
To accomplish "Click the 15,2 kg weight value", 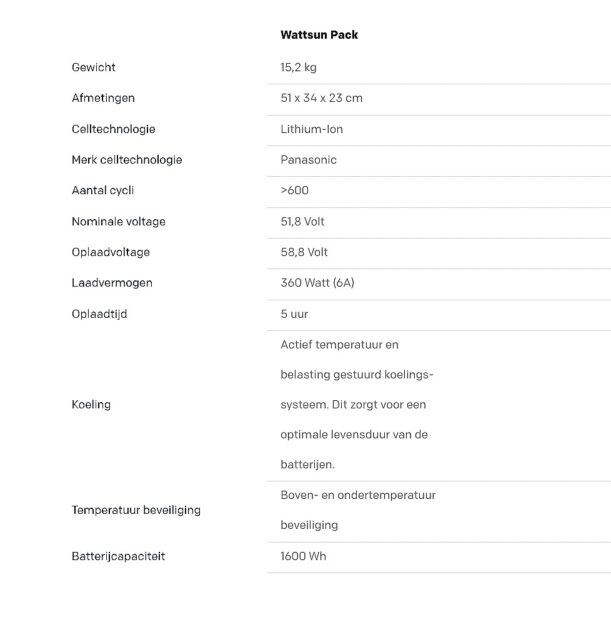I will coord(299,68).
